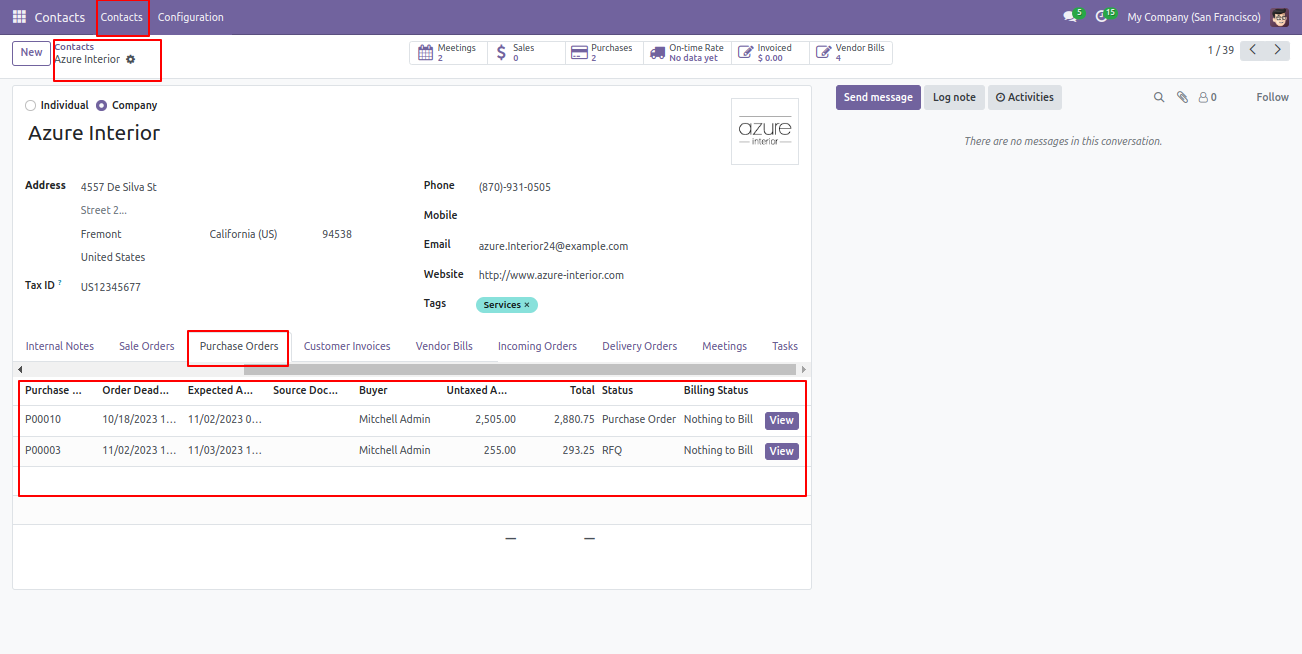Click the New button
The width and height of the screenshot is (1302, 654).
coord(31,53)
